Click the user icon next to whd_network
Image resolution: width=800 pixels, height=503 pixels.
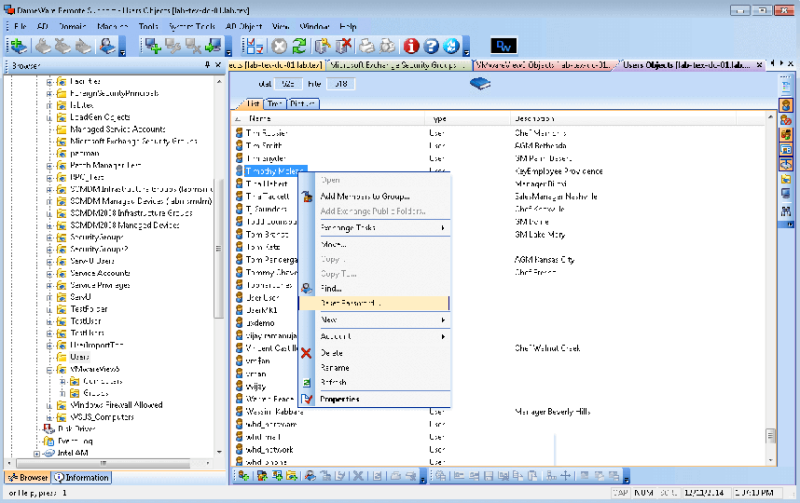point(239,449)
